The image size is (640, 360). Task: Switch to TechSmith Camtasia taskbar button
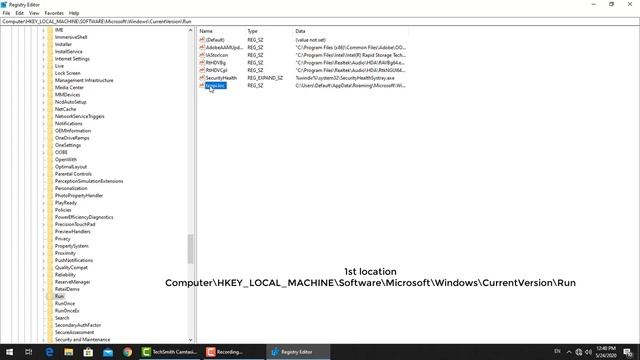169,352
